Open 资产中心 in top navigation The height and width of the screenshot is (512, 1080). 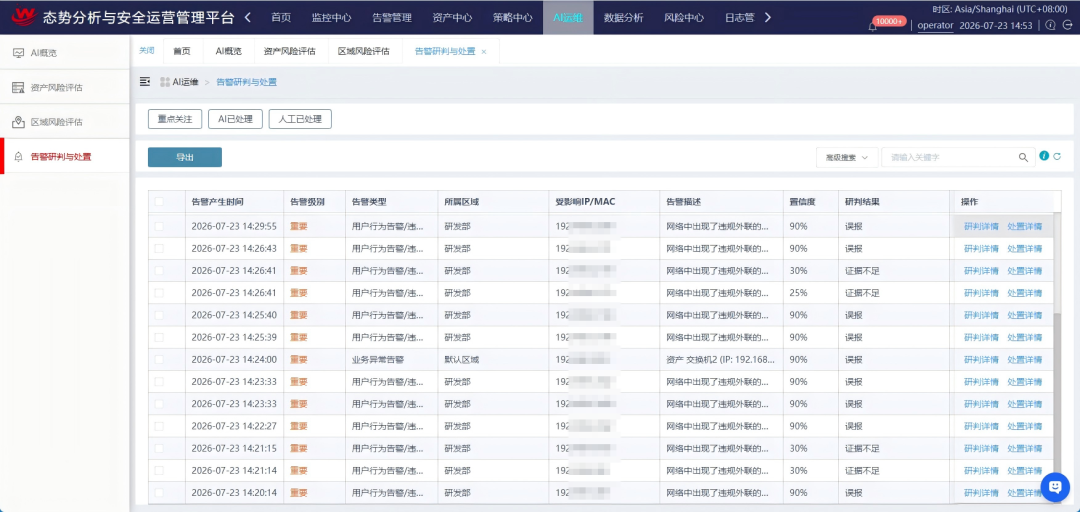[452, 17]
